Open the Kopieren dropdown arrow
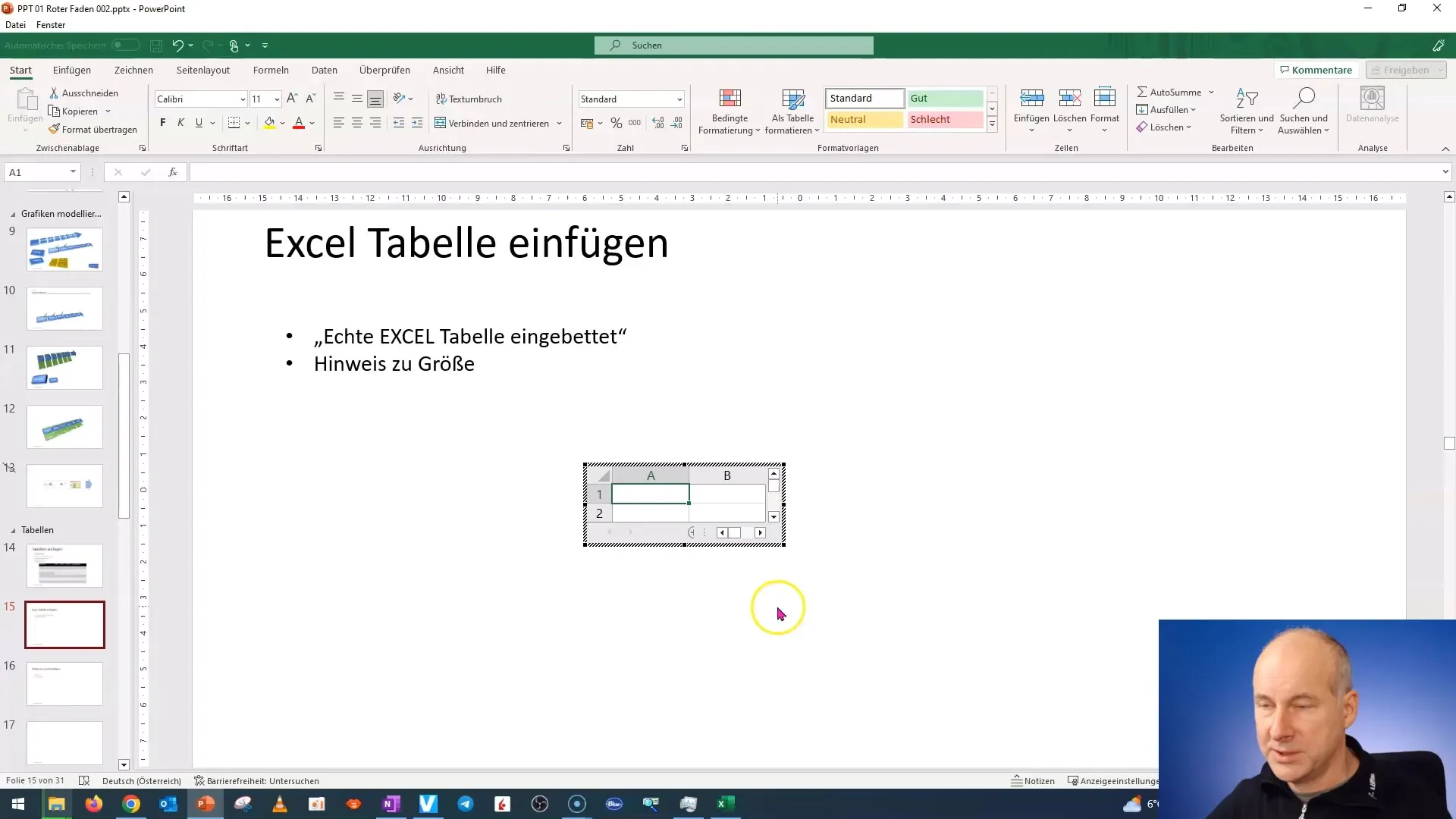The height and width of the screenshot is (819, 1456). 108,111
